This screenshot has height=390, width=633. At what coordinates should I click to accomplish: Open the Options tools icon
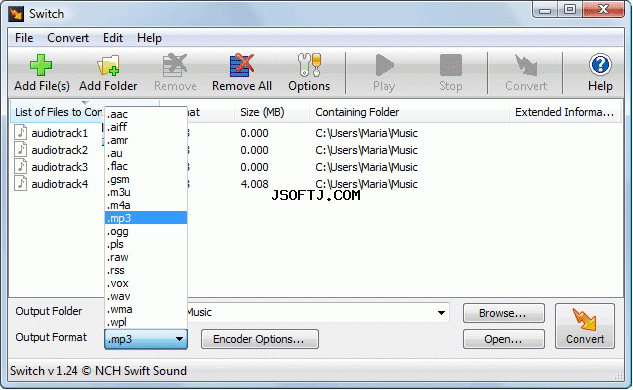pos(309,65)
